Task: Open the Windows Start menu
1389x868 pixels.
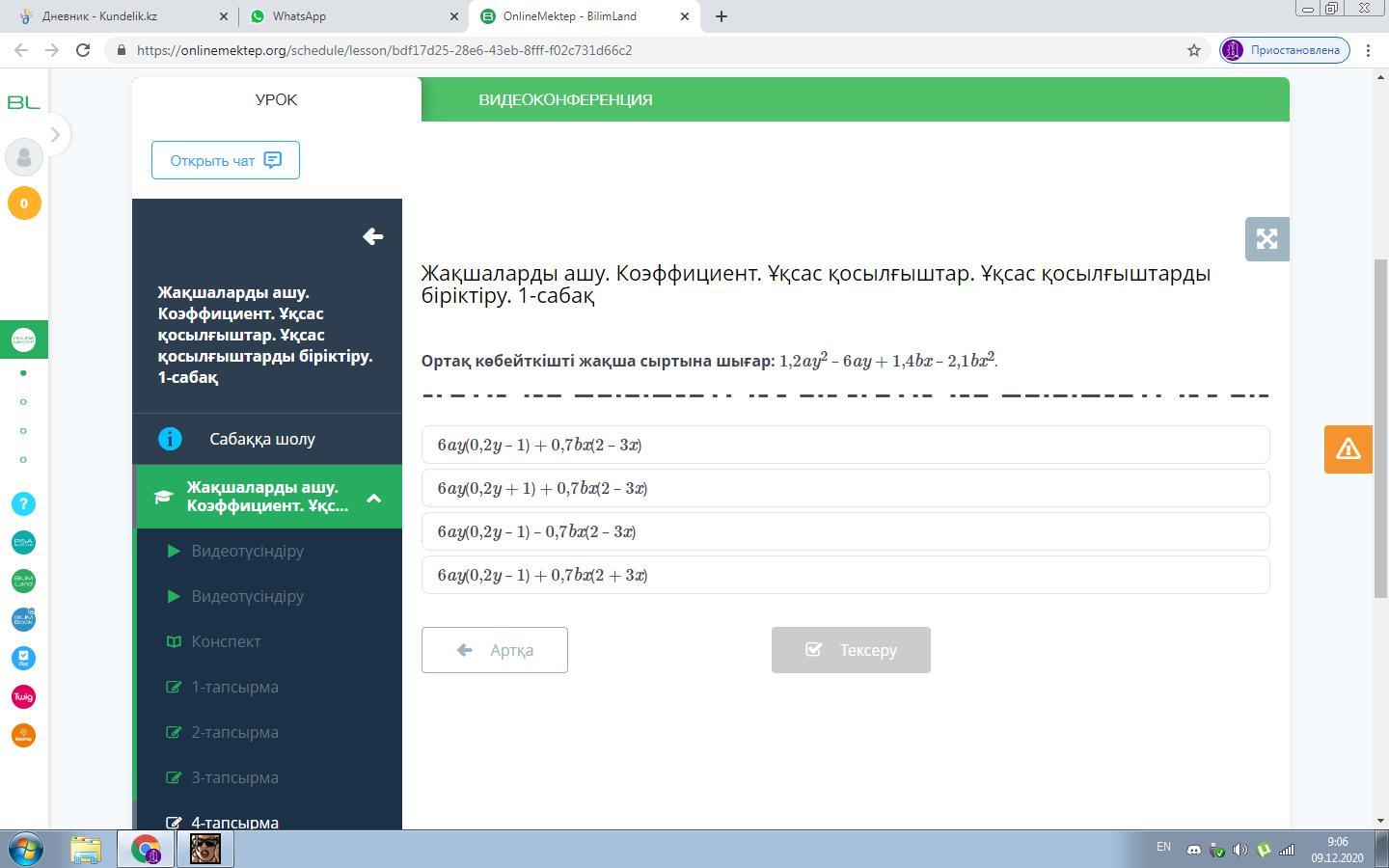Action: tap(25, 849)
